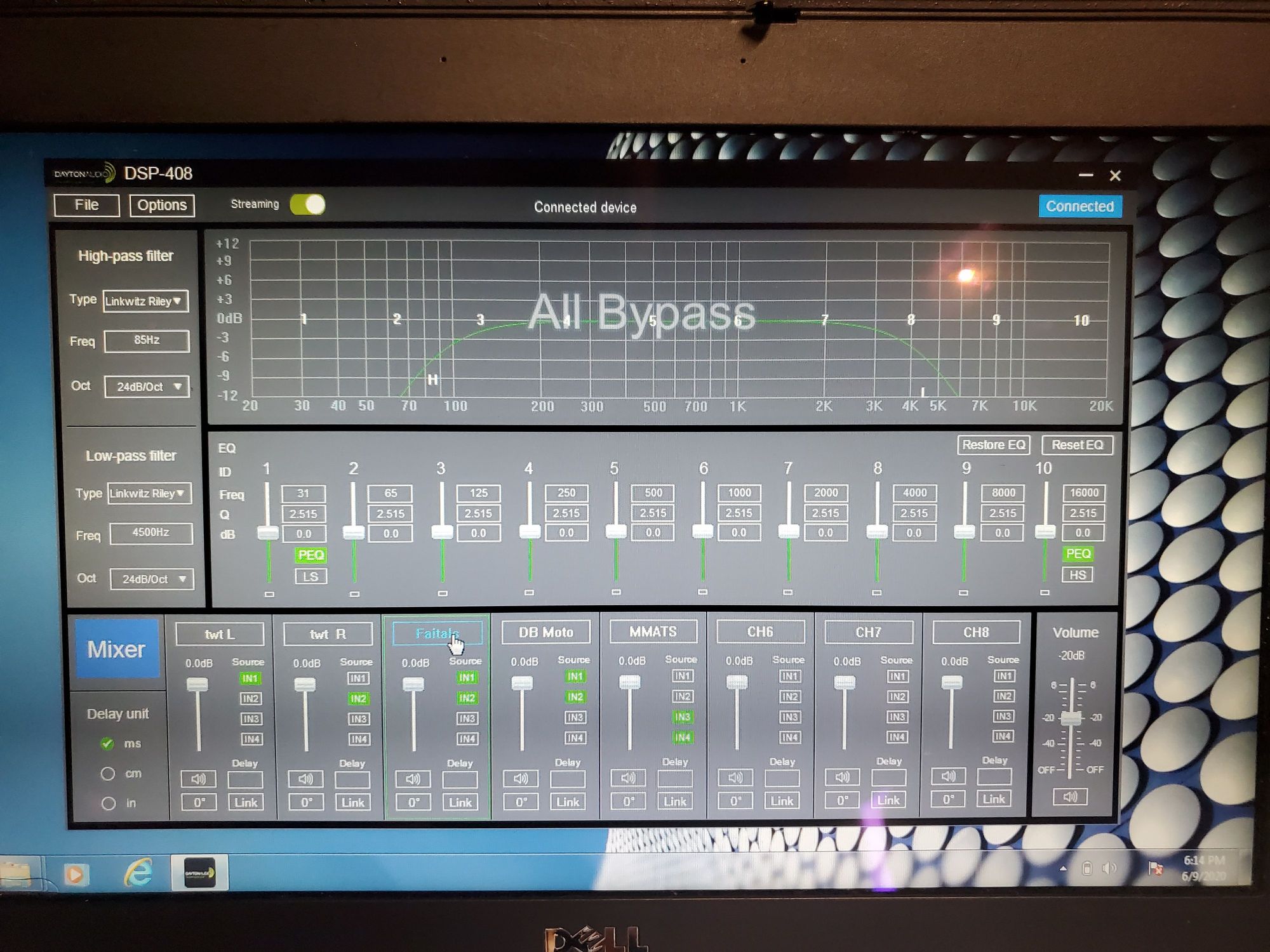Toggle the Streaming switch

308,204
